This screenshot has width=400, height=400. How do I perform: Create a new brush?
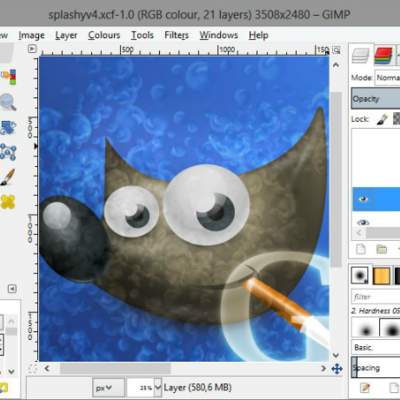click(394, 388)
